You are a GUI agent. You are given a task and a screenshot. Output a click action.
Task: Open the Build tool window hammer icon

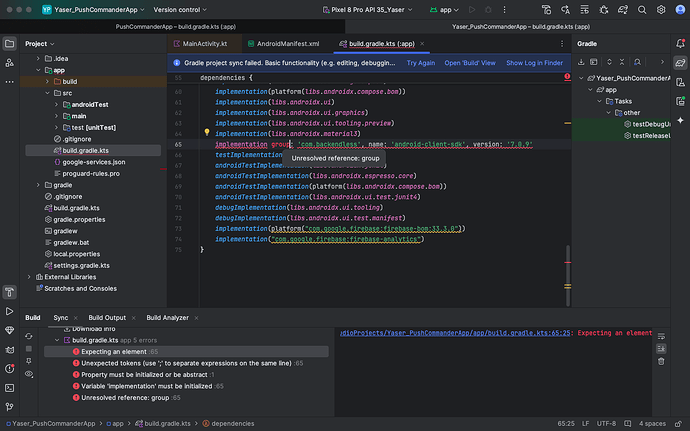pyautogui.click(x=9, y=292)
